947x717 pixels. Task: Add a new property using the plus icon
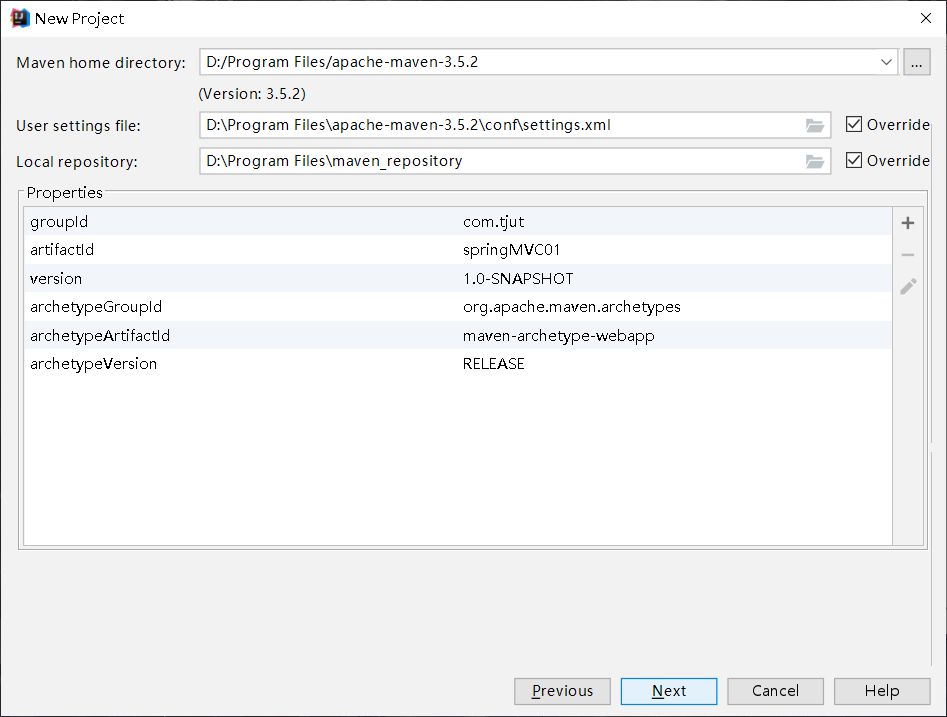click(907, 222)
